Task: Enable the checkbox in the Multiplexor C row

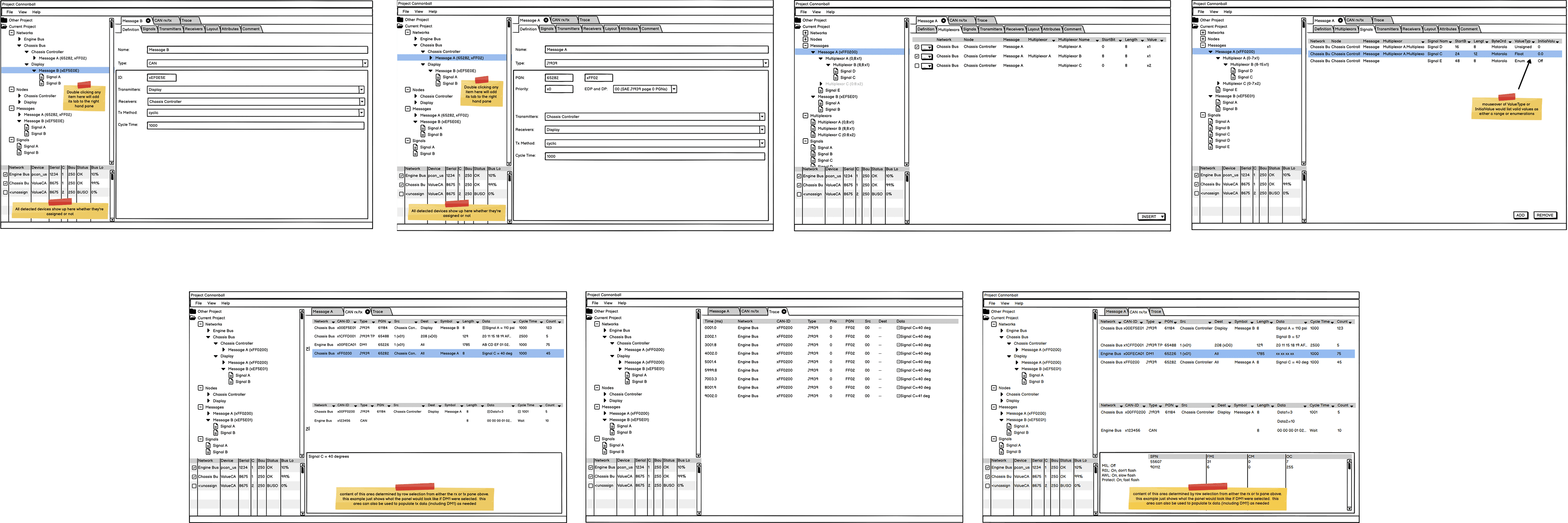Action: 917,66
